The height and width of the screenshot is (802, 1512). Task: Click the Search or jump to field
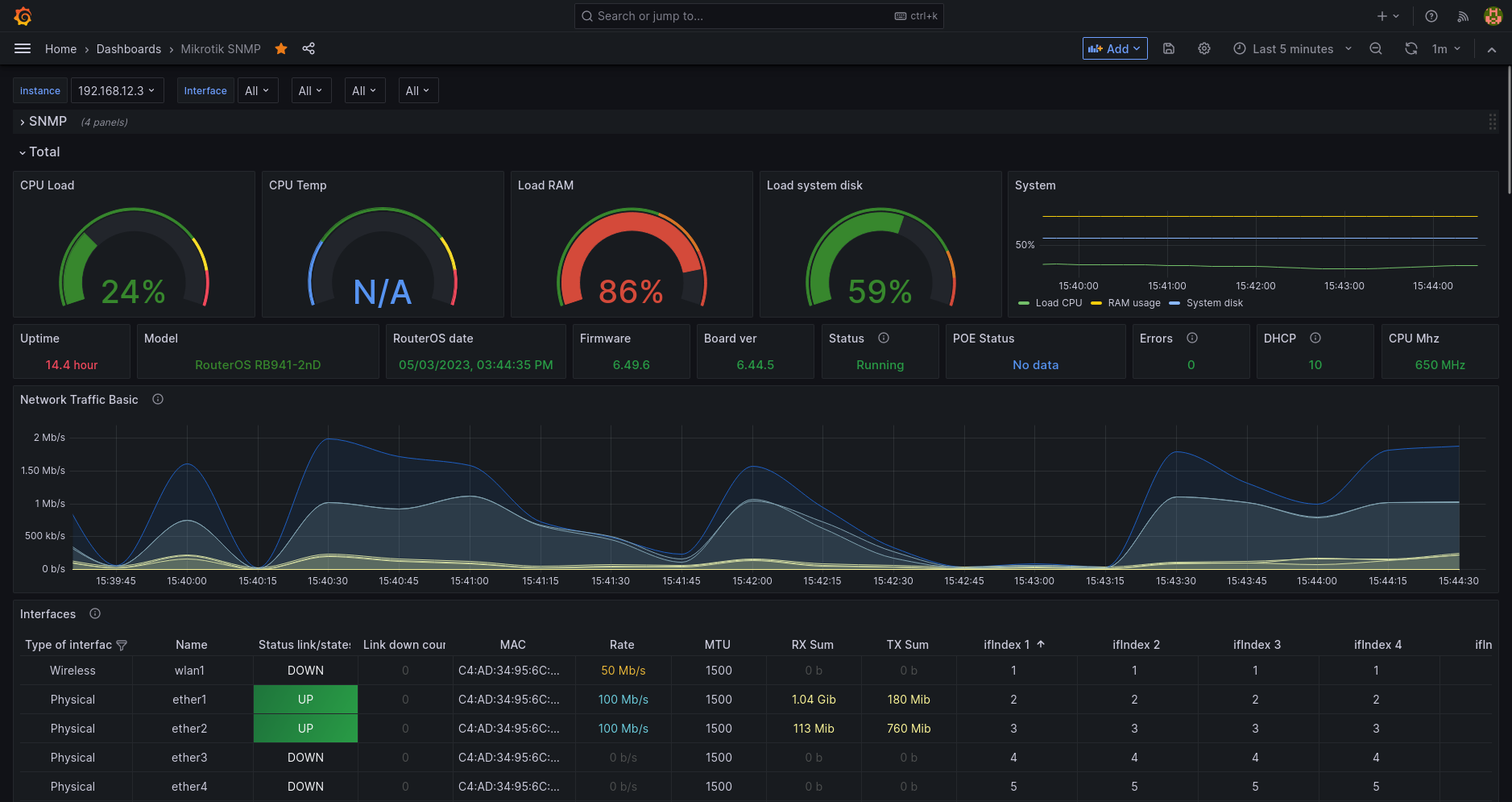pos(759,16)
